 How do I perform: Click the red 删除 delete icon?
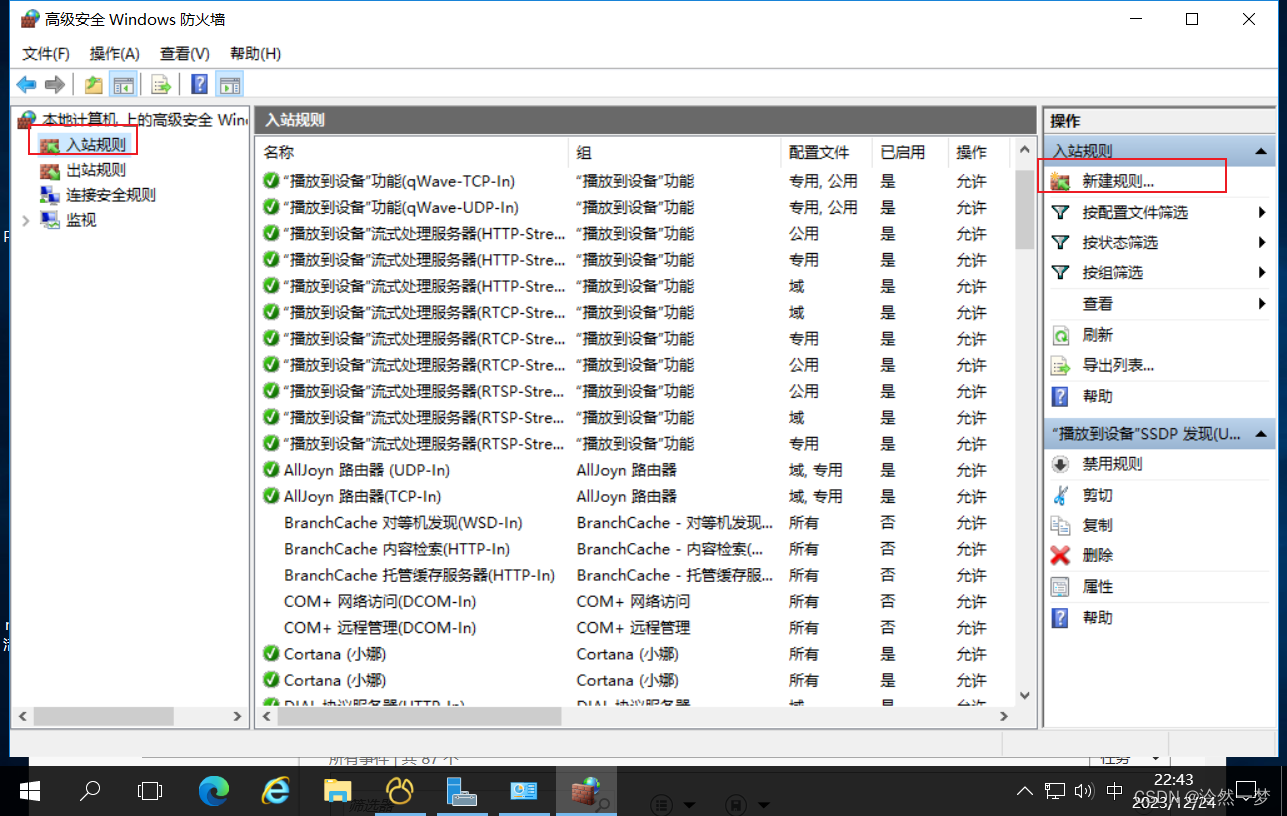(x=1061, y=556)
